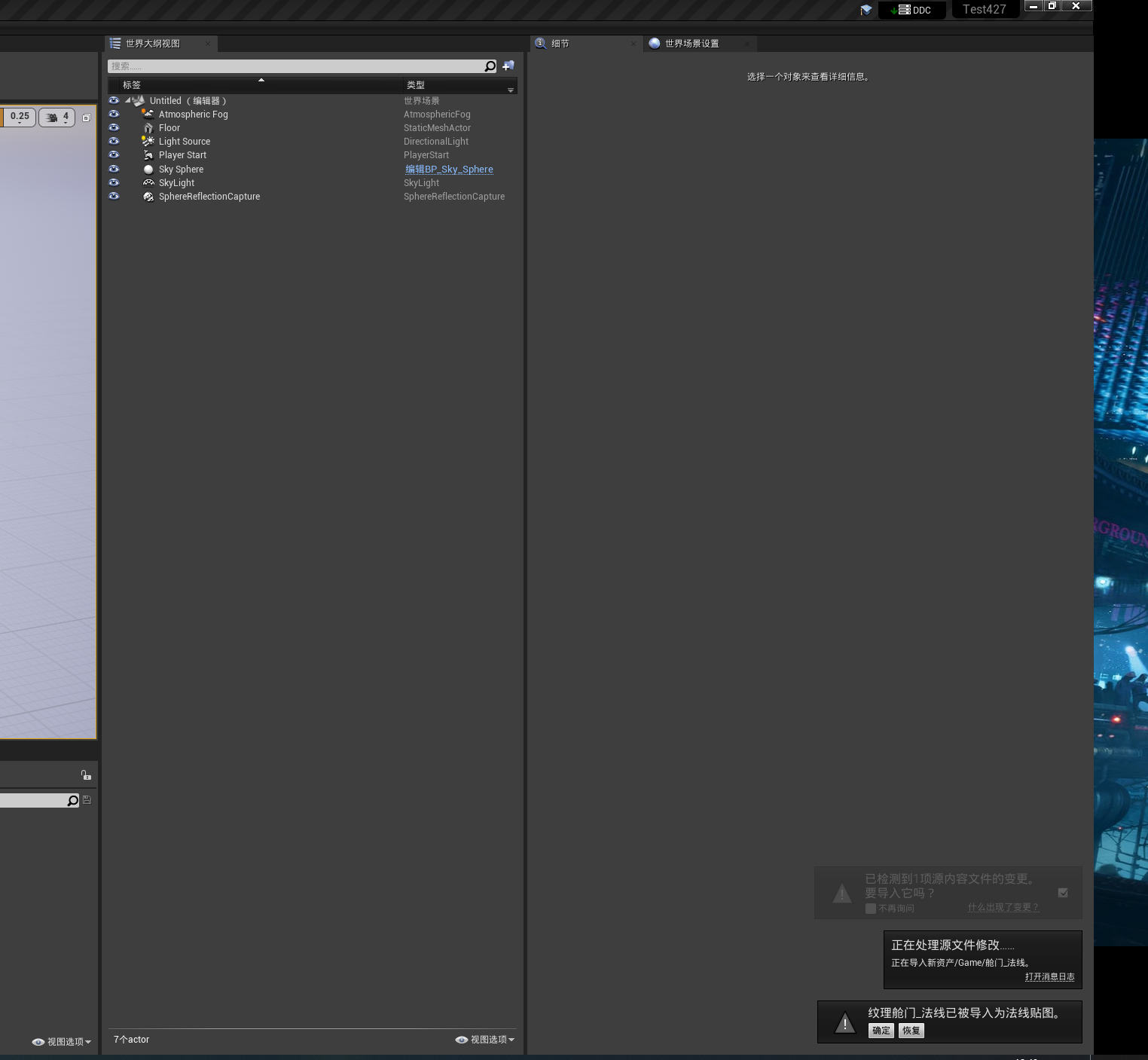
Task: Click the magnifier icon in left panel search
Action: pos(73,800)
